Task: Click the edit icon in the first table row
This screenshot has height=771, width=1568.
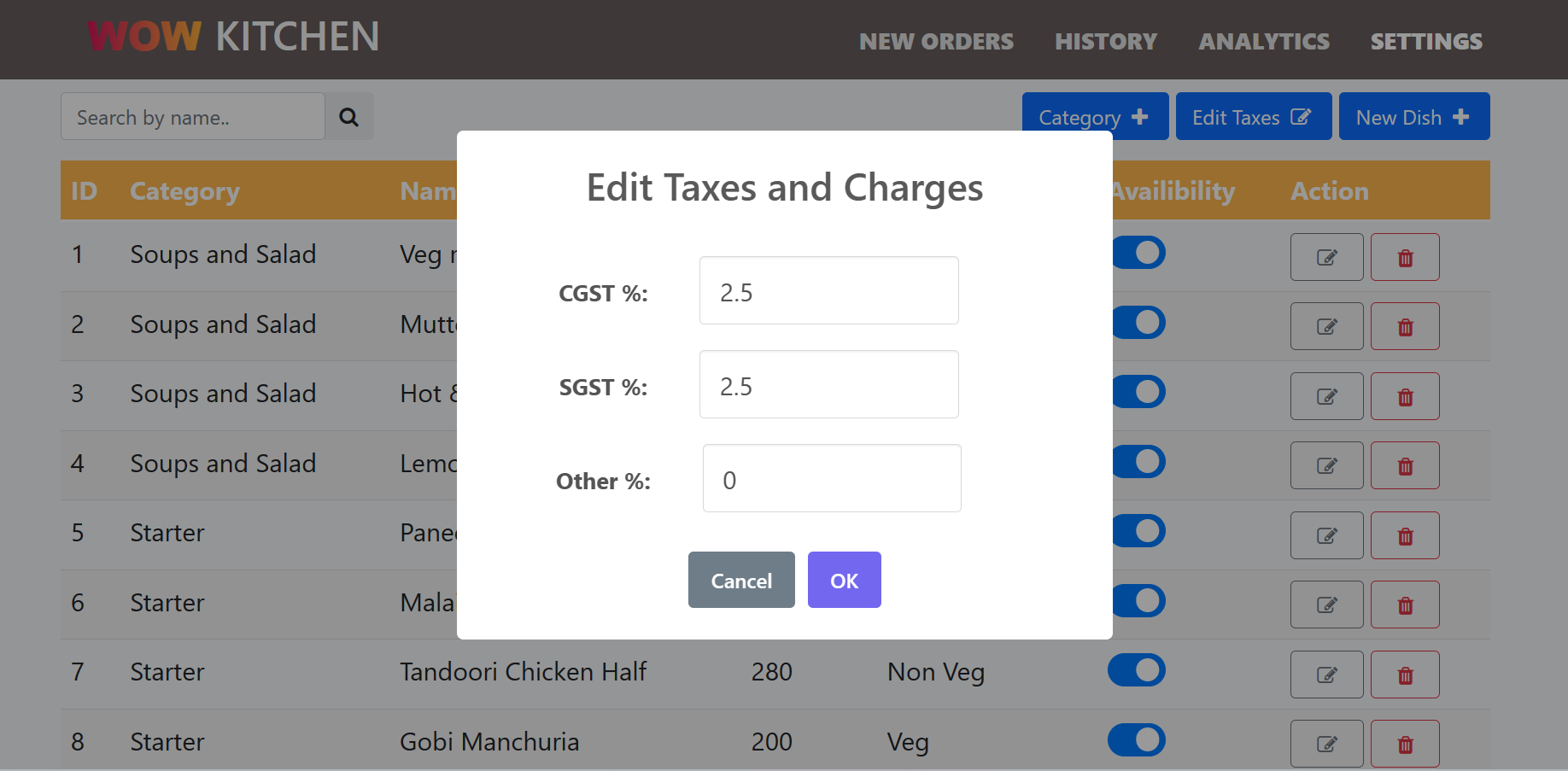Action: pyautogui.click(x=1326, y=257)
